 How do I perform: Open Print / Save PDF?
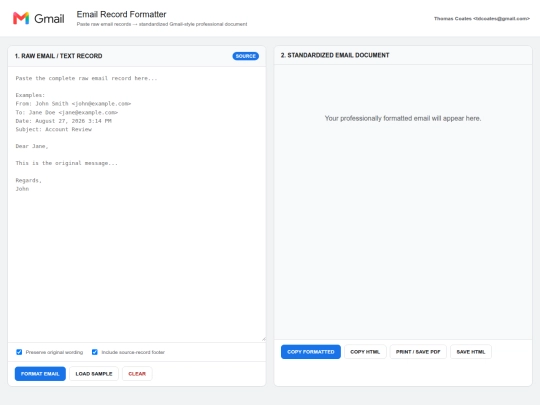pyautogui.click(x=418, y=352)
